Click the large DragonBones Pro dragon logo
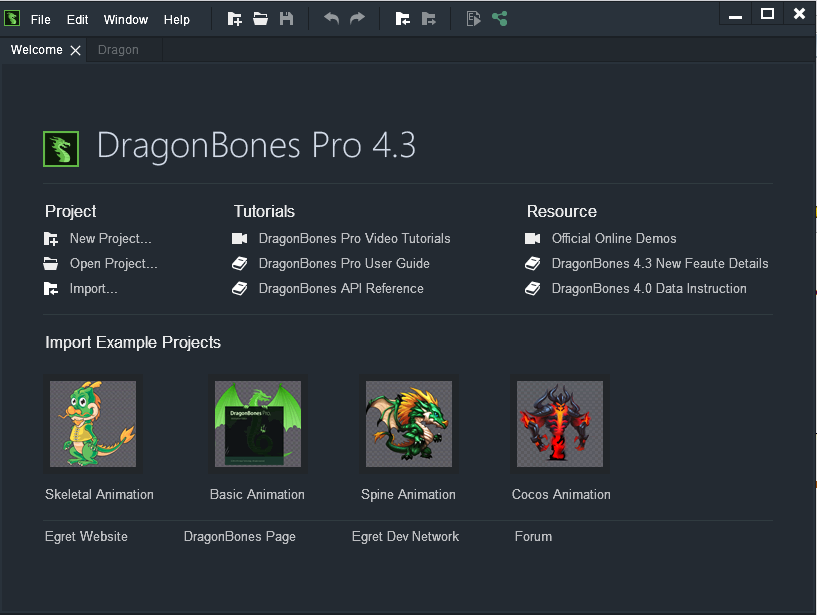This screenshot has height=615, width=817. tap(61, 149)
